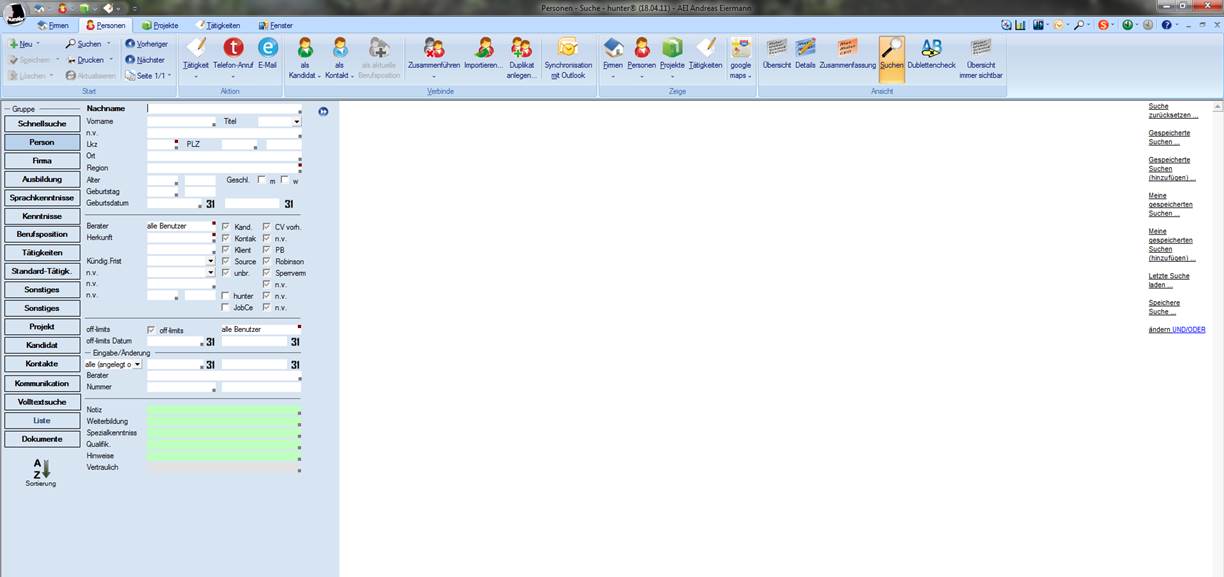Click the 'Suche zurücksetzen' link
Screen dimensions: 1224x577
tap(1172, 110)
